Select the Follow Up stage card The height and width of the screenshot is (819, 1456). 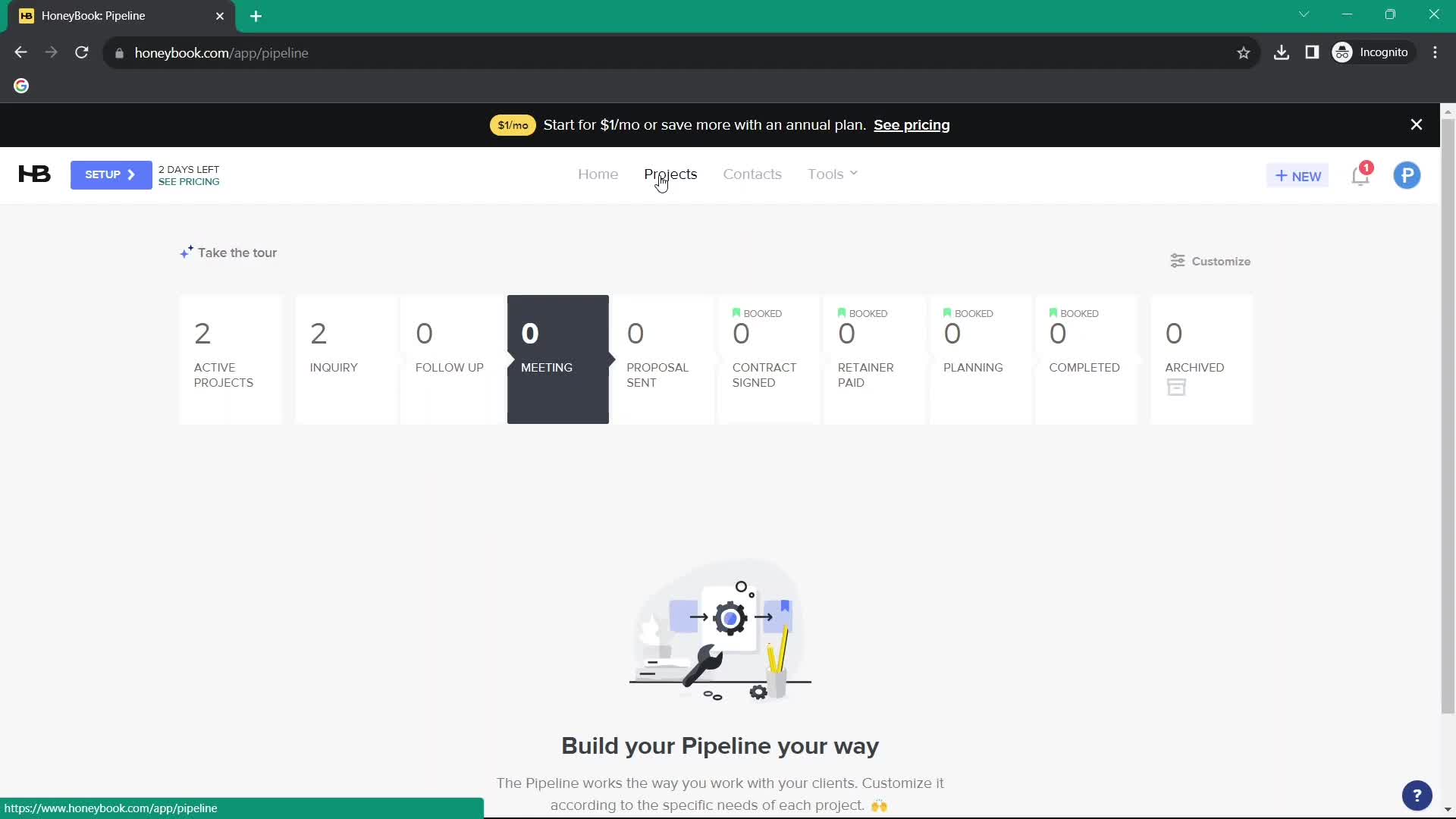[x=452, y=359]
